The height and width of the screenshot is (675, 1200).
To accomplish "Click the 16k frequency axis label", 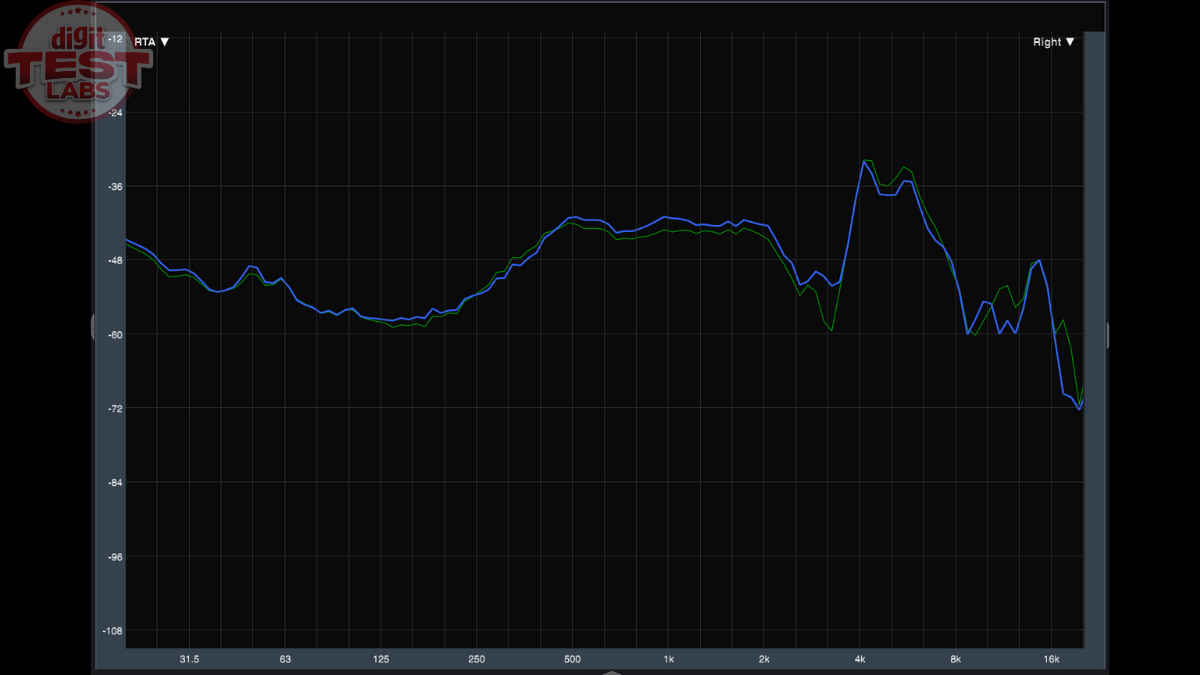I will point(1051,659).
